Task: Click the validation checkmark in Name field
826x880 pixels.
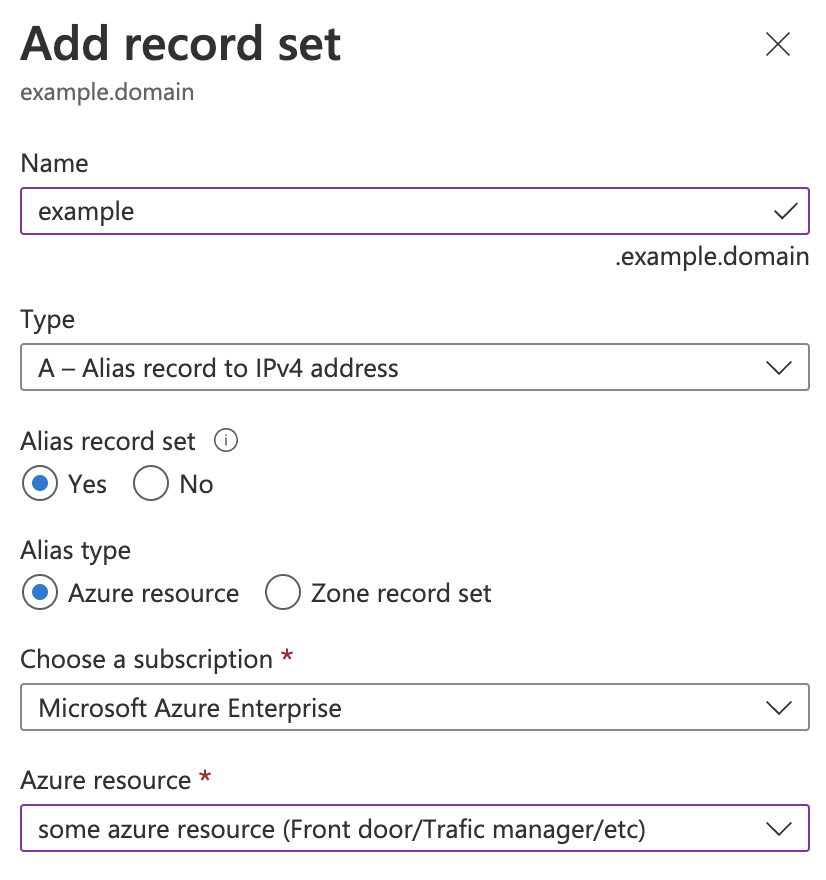Action: tap(786, 211)
